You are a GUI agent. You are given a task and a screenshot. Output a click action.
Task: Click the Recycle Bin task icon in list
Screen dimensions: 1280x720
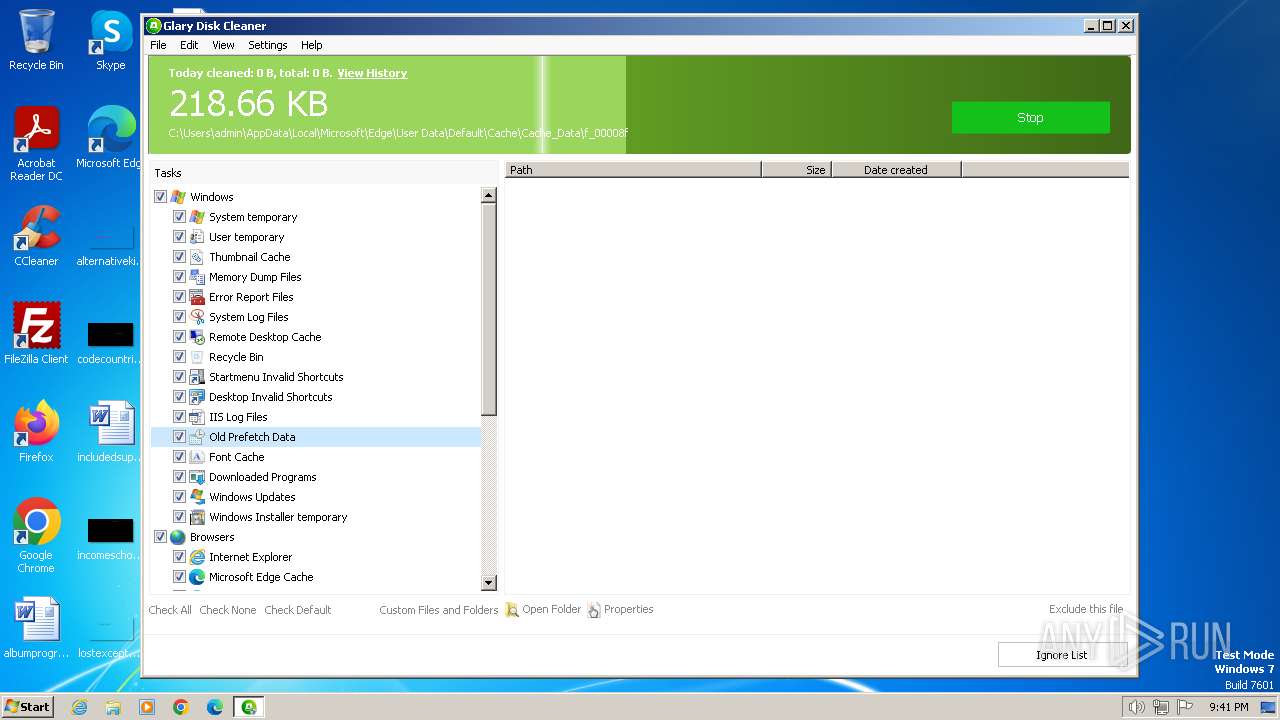point(197,357)
